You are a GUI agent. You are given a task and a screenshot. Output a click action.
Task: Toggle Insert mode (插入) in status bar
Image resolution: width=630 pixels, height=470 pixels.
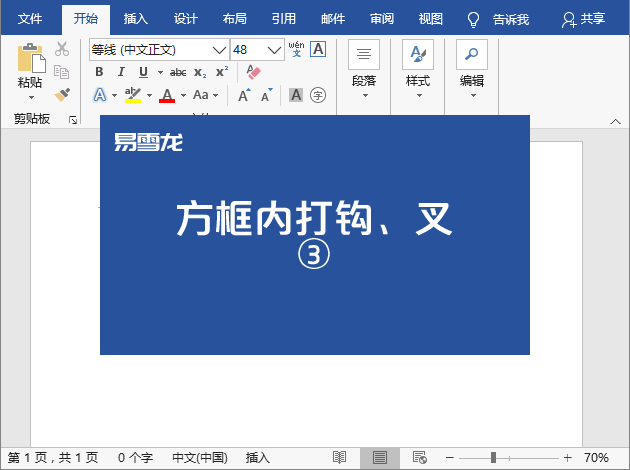[258, 458]
